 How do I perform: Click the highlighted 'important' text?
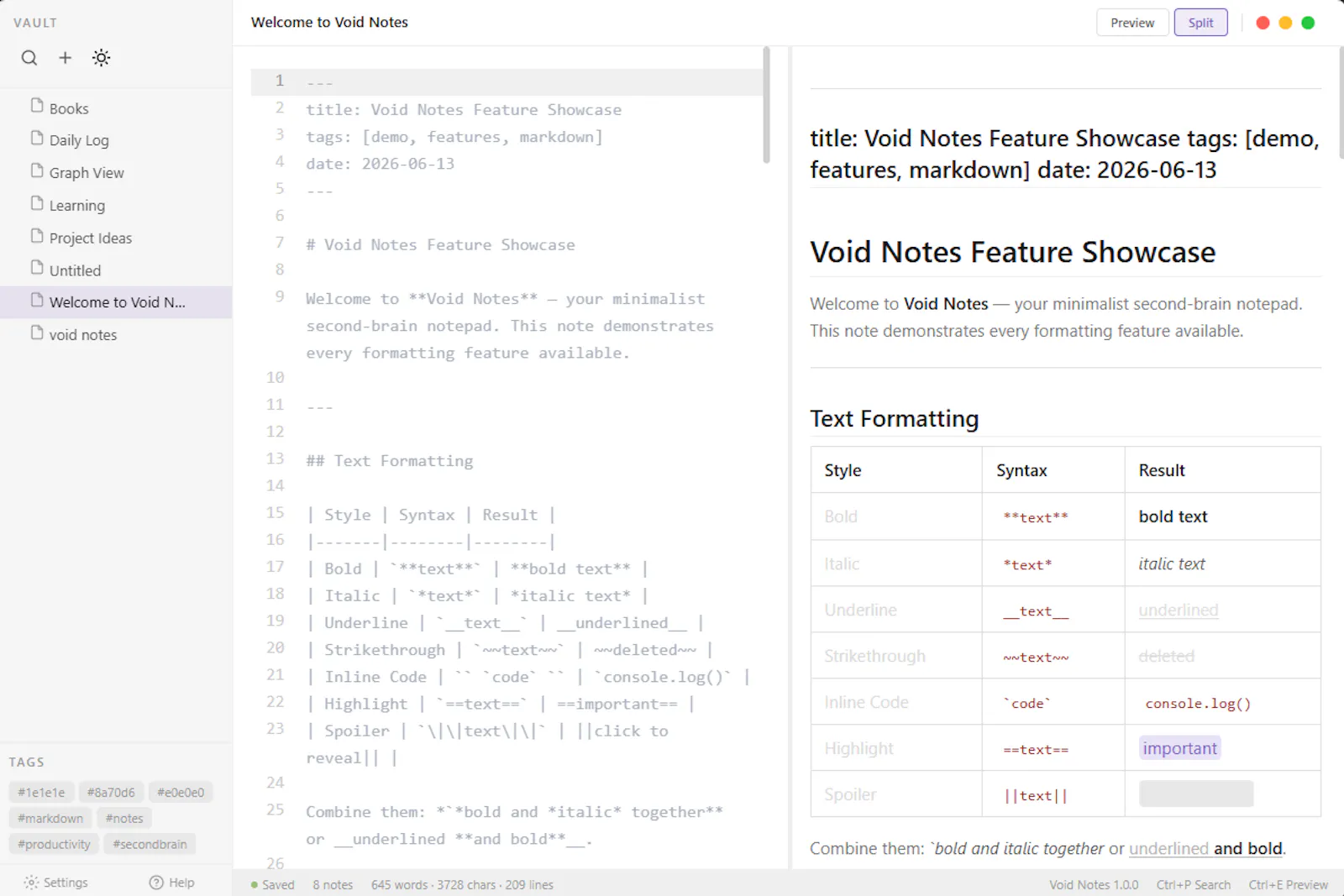tap(1179, 748)
